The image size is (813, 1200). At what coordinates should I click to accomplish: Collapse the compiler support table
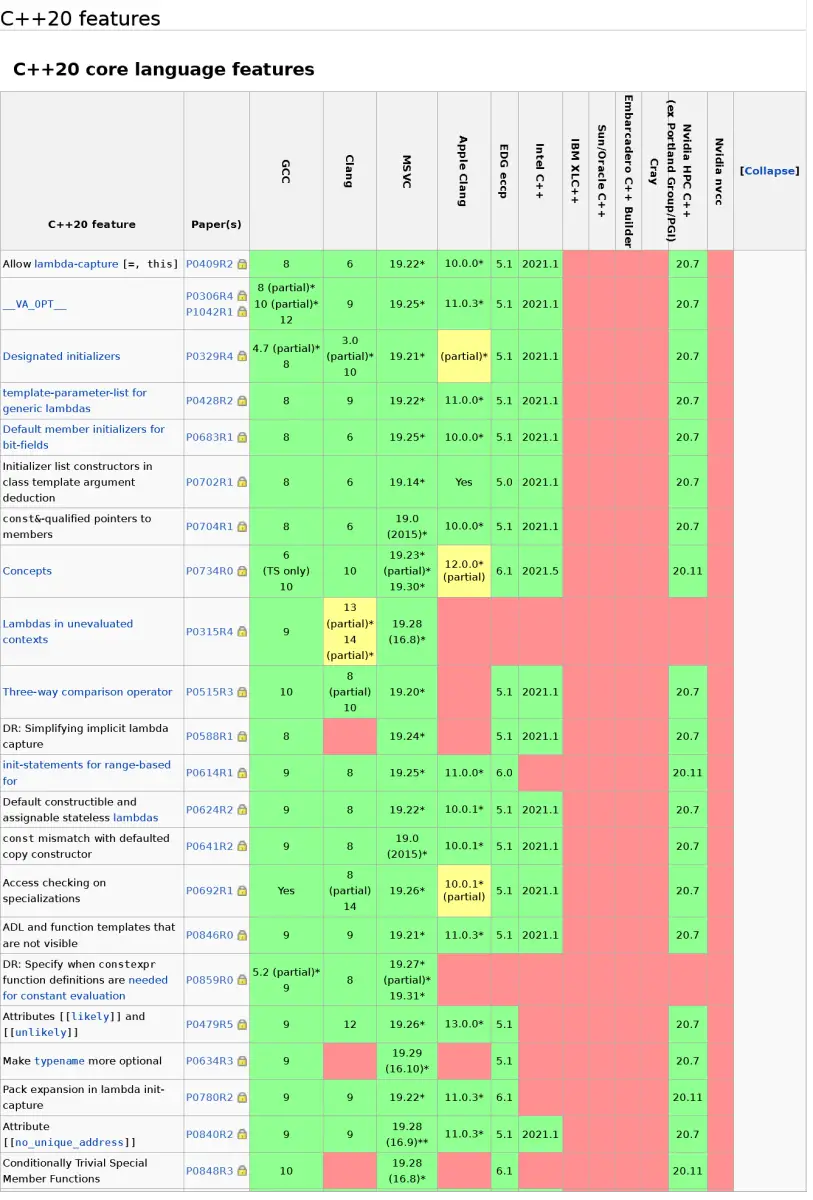pos(769,171)
